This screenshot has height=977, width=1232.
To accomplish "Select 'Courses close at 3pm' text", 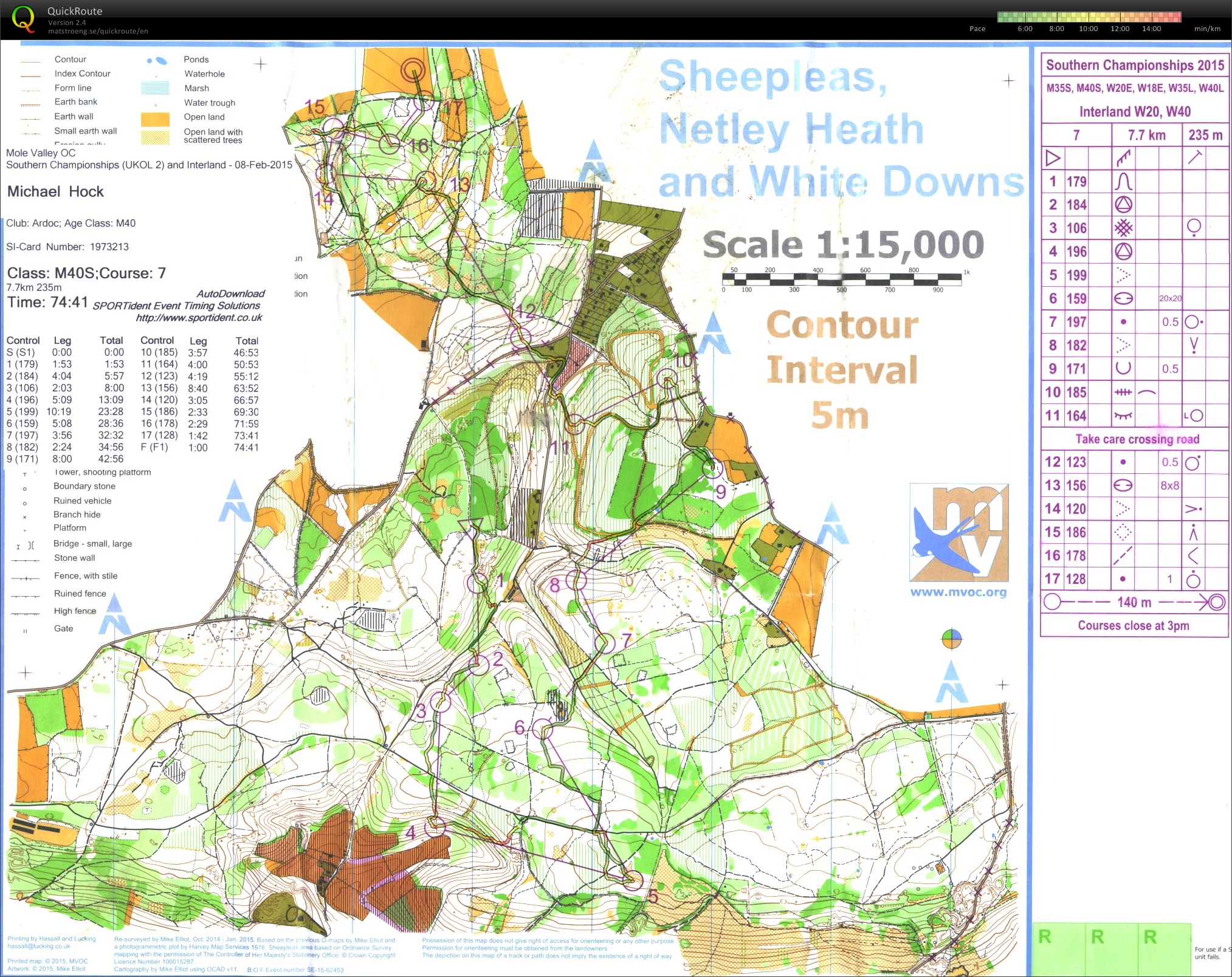I will [x=1134, y=625].
